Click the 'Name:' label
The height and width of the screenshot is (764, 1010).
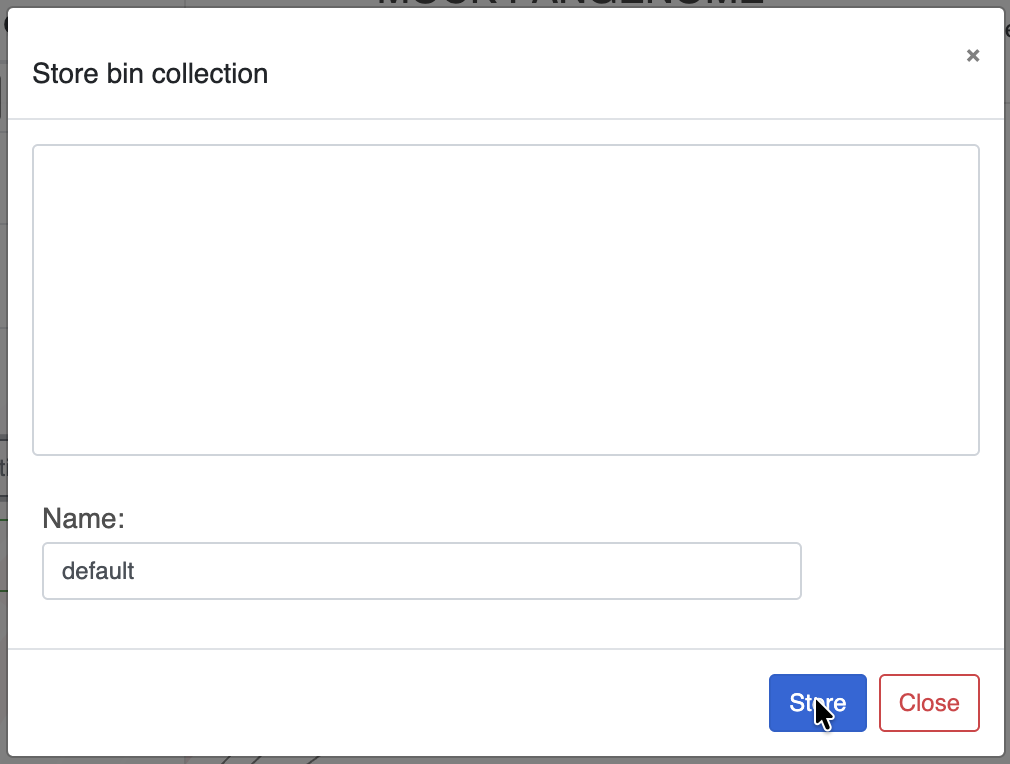pos(83,518)
